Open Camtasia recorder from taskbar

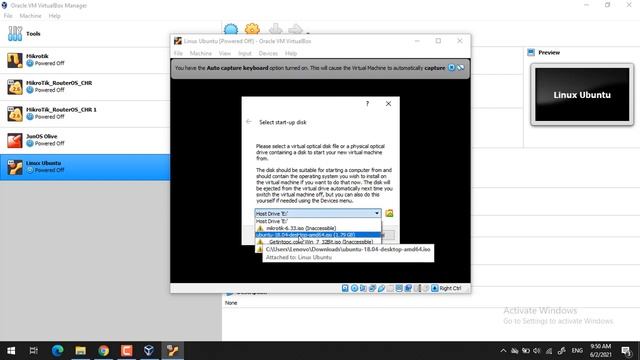click(x=127, y=351)
